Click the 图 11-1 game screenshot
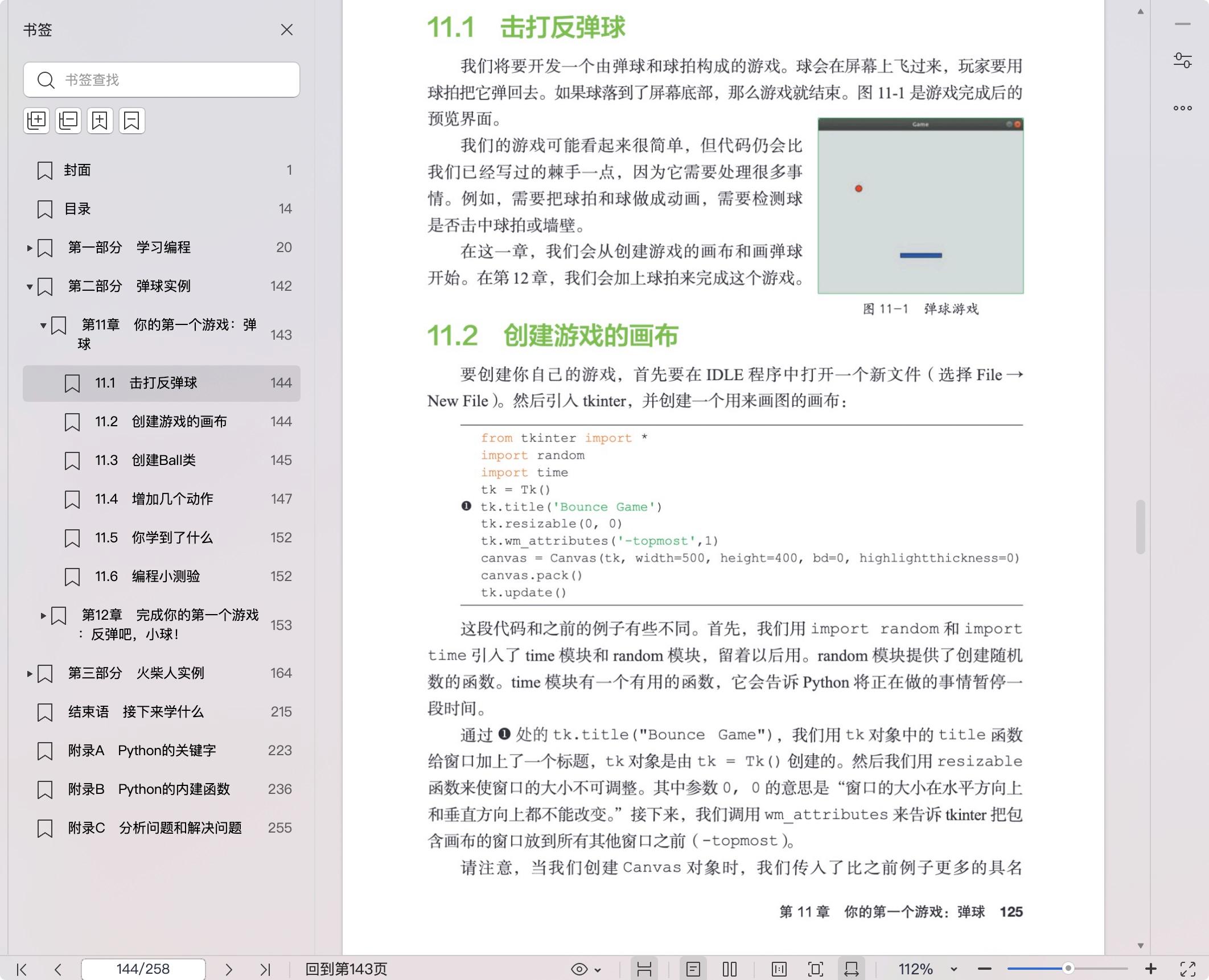Viewport: 1209px width, 980px height. 920,206
